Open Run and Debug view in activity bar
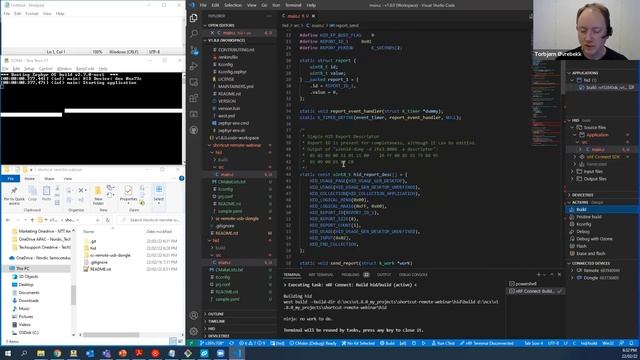Screen dimensions: 640x360 pos(194,66)
